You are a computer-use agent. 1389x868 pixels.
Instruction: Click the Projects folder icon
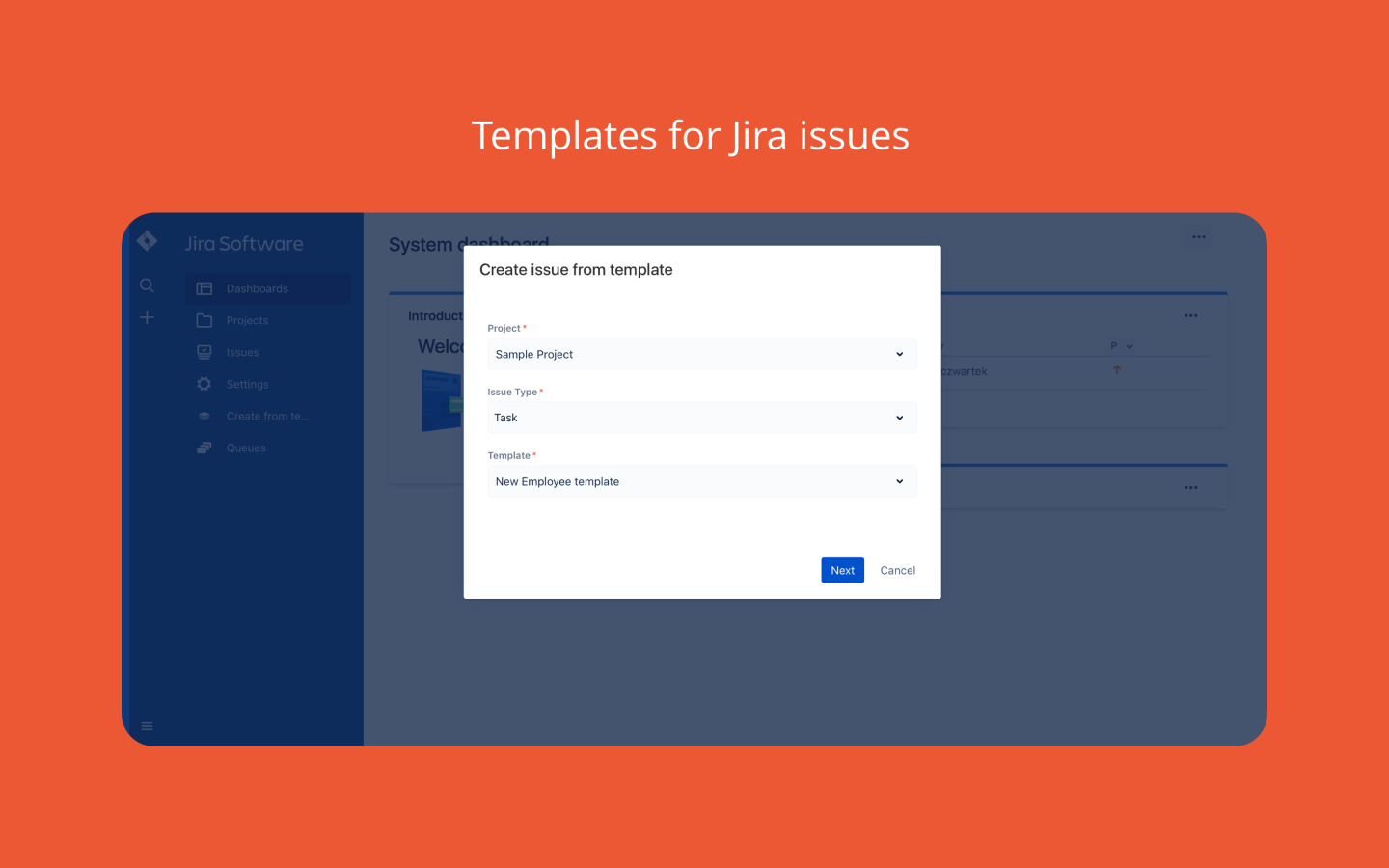point(204,320)
